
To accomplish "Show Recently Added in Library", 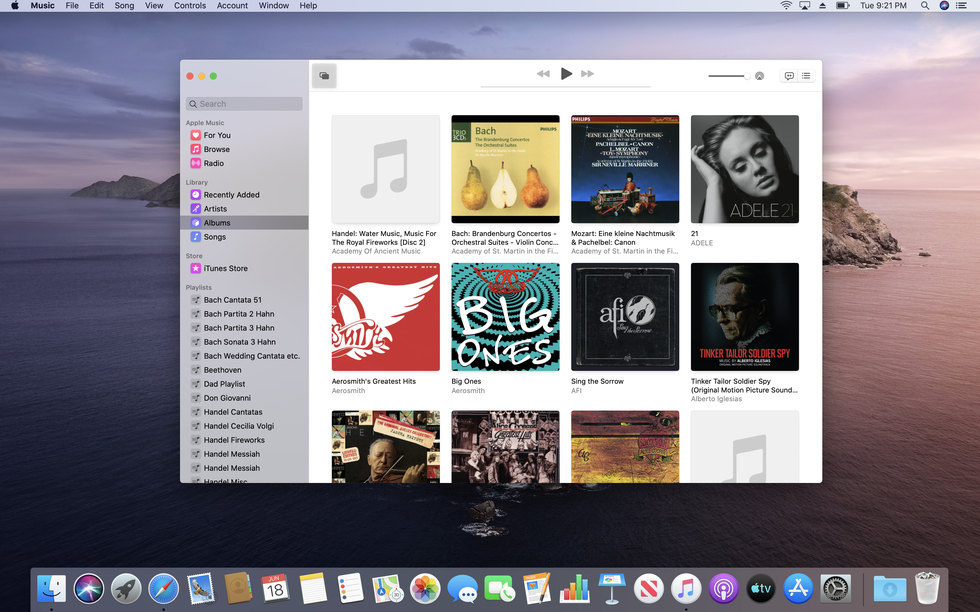I will pyautogui.click(x=231, y=195).
